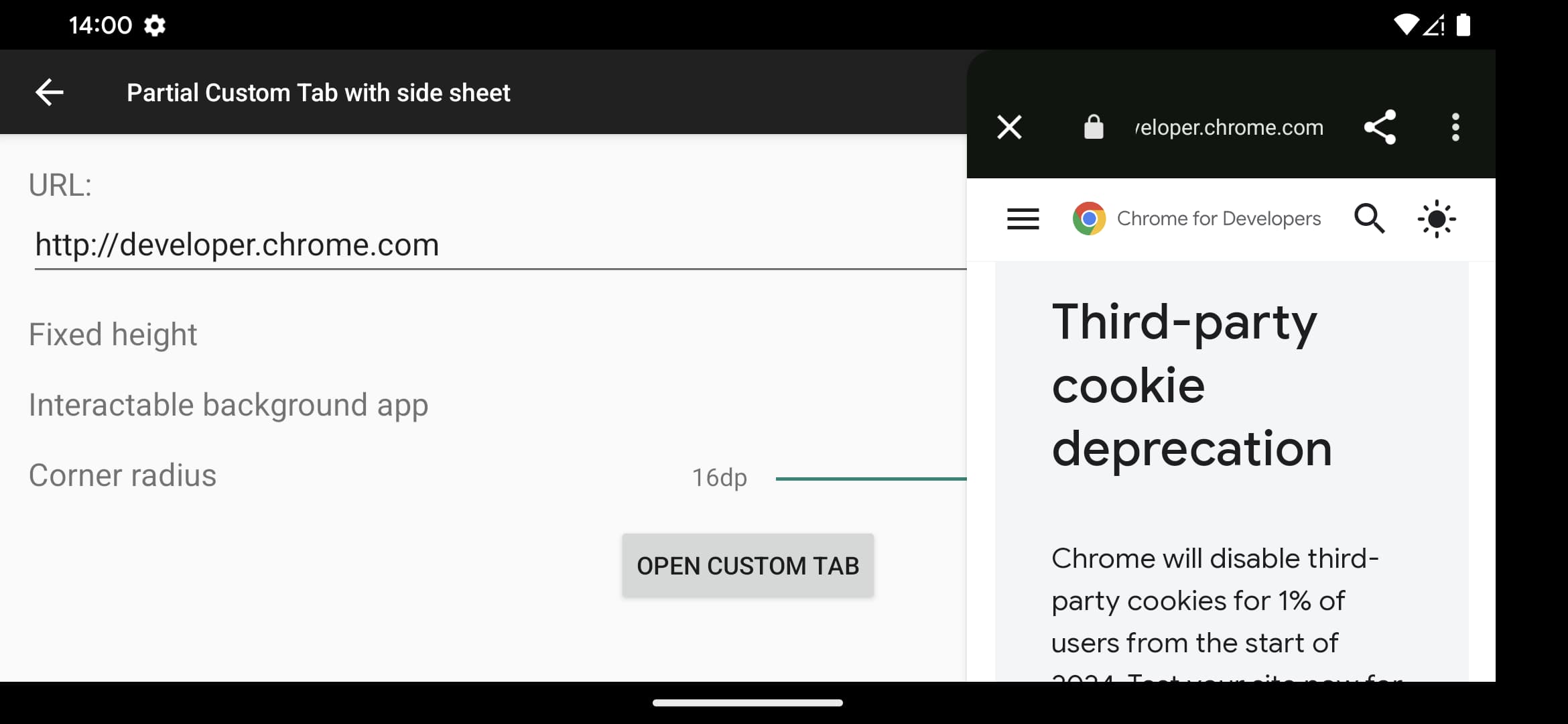Enable interactable background app mode

pos(229,405)
